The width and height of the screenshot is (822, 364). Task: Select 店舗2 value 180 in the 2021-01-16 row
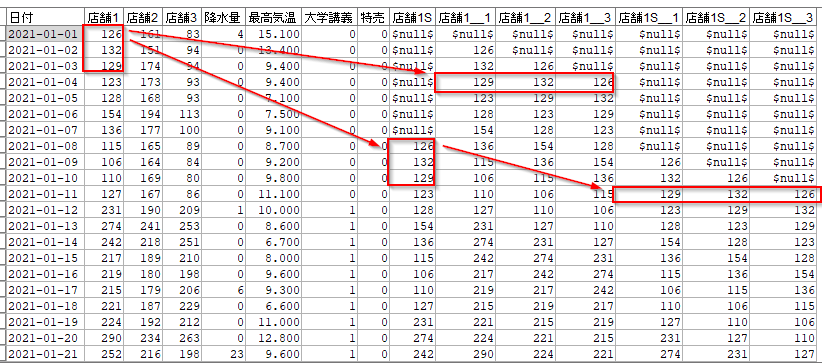(143, 274)
